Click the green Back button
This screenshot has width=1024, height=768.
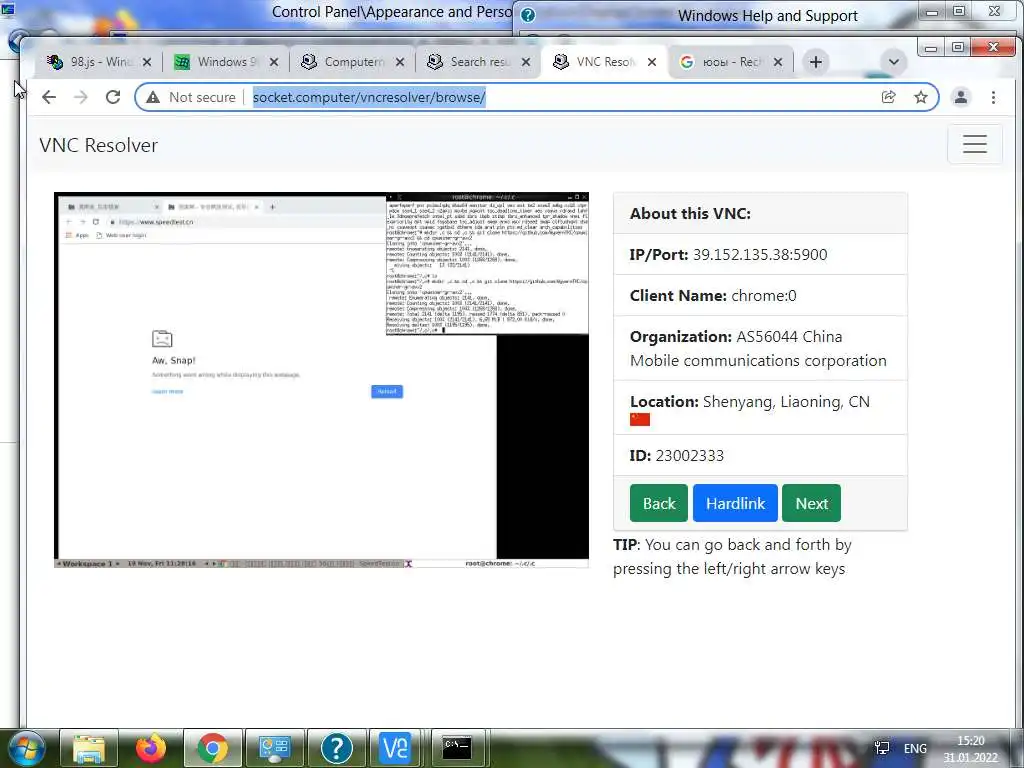tap(659, 503)
